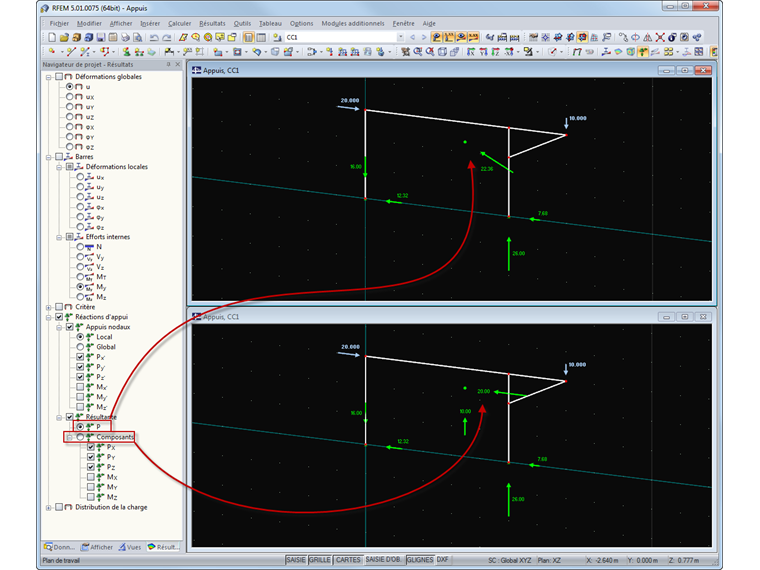
Task: Click the Save diskette toolbar icon
Action: click(x=100, y=37)
